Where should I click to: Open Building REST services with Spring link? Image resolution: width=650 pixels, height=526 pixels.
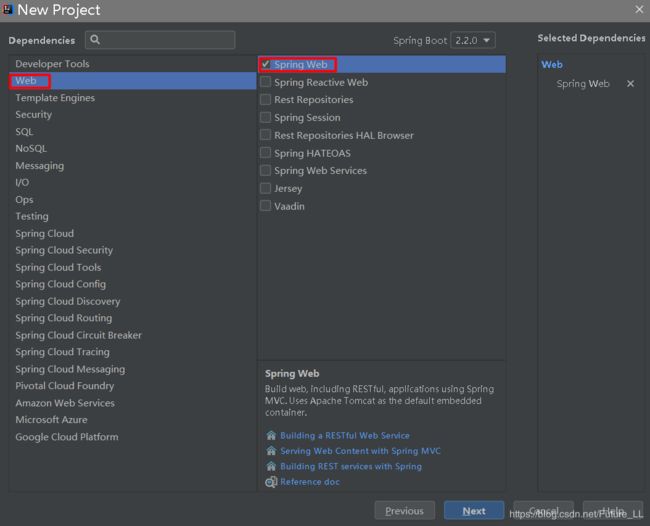(x=351, y=466)
